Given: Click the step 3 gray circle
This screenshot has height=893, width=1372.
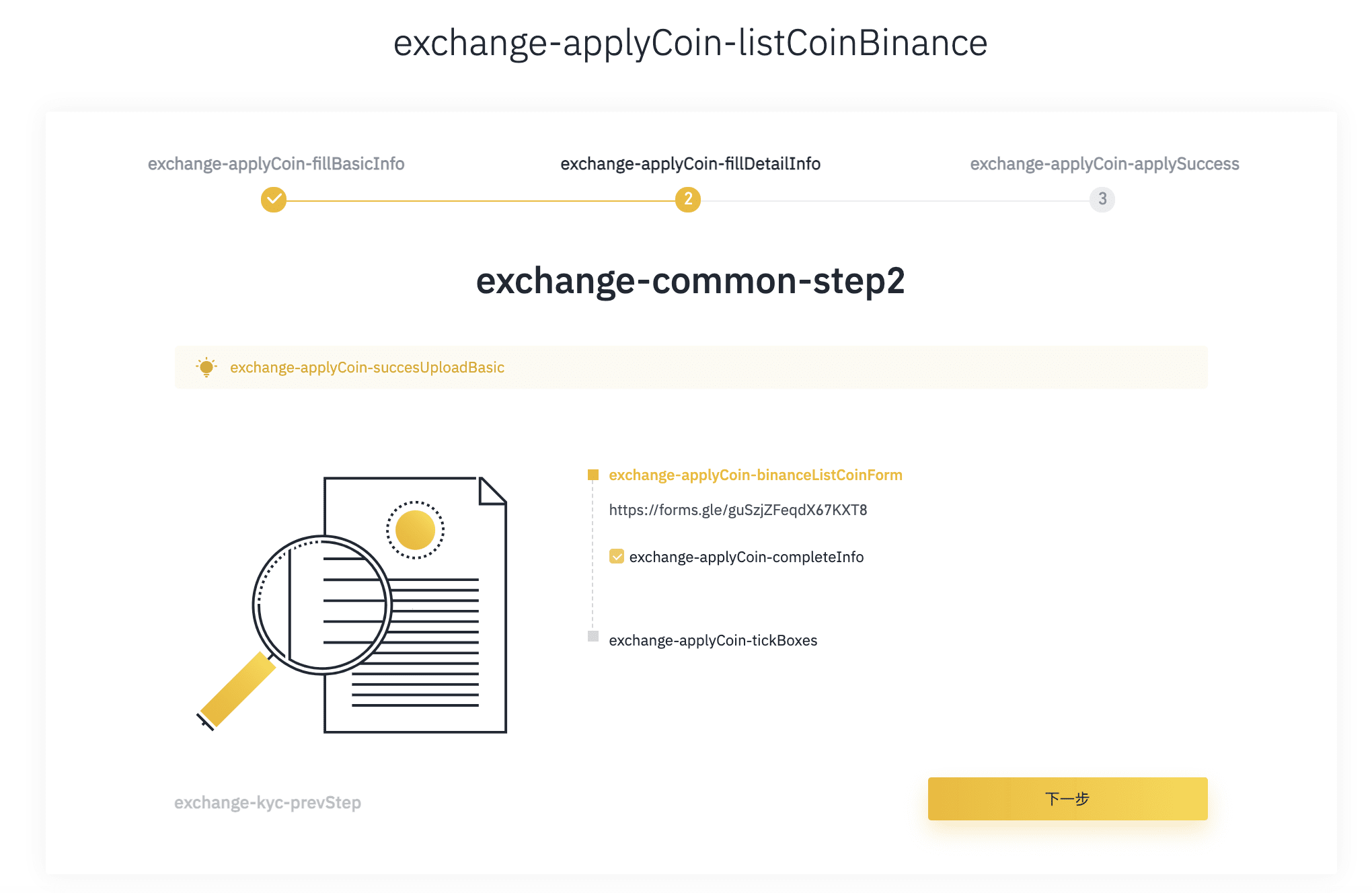Looking at the screenshot, I should 1102,200.
